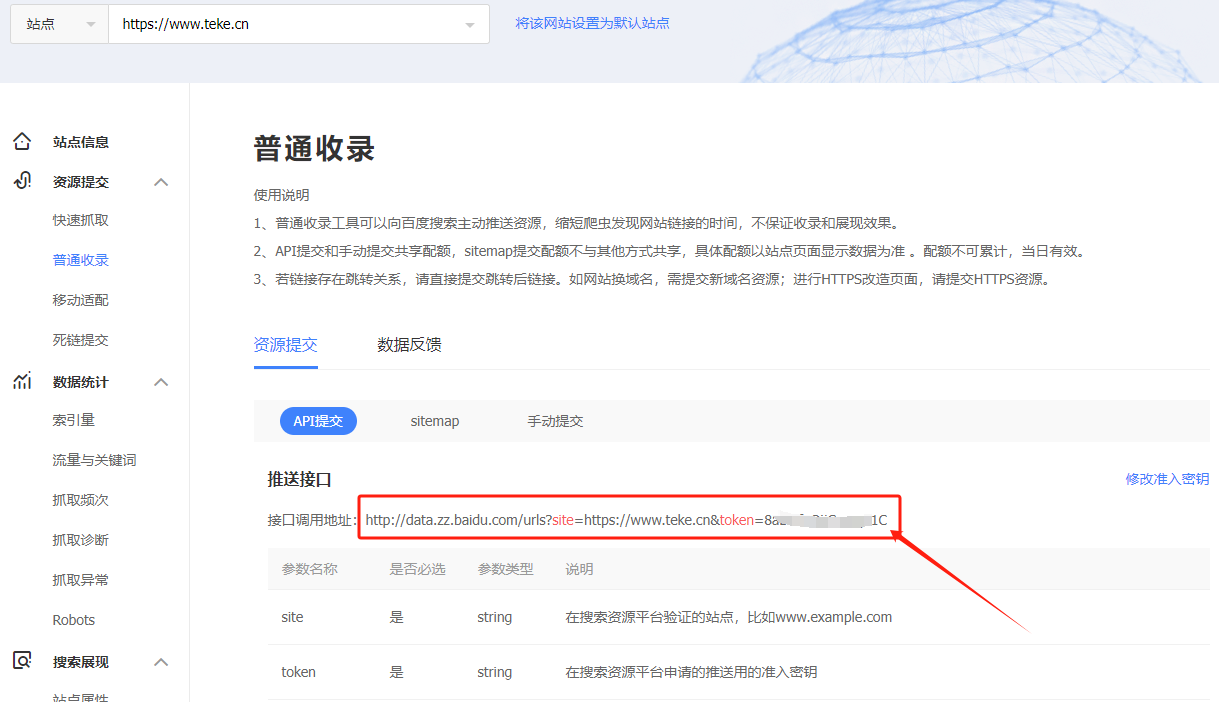Screen dimensions: 1219x702
Task: Select the sitemap submission option
Action: tap(435, 421)
